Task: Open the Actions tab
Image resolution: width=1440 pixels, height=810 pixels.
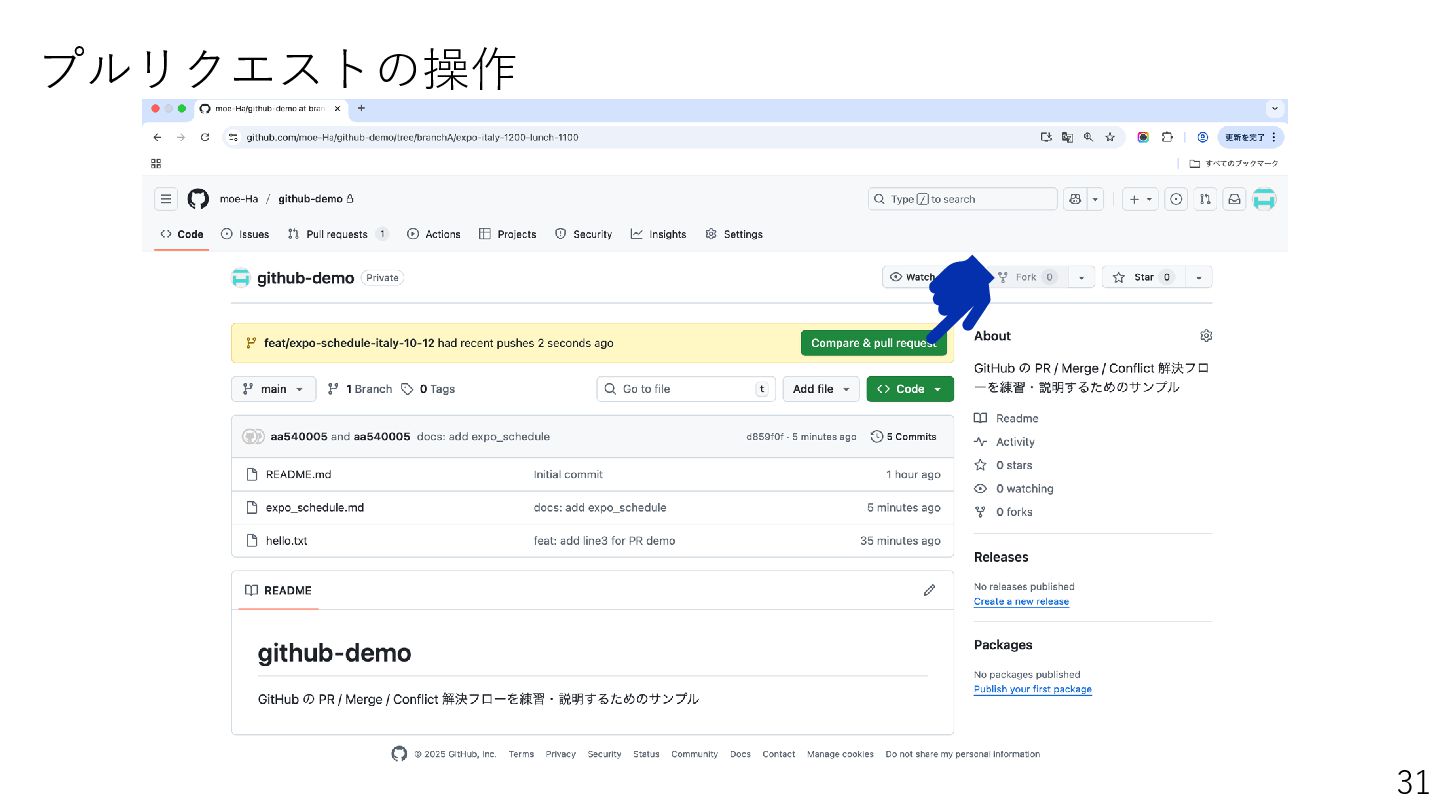Action: pos(434,234)
